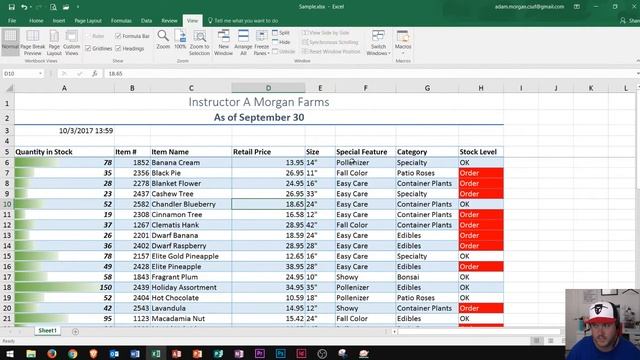This screenshot has height=360, width=640.
Task: Click the Retail Price header cell
Action: tap(268, 152)
